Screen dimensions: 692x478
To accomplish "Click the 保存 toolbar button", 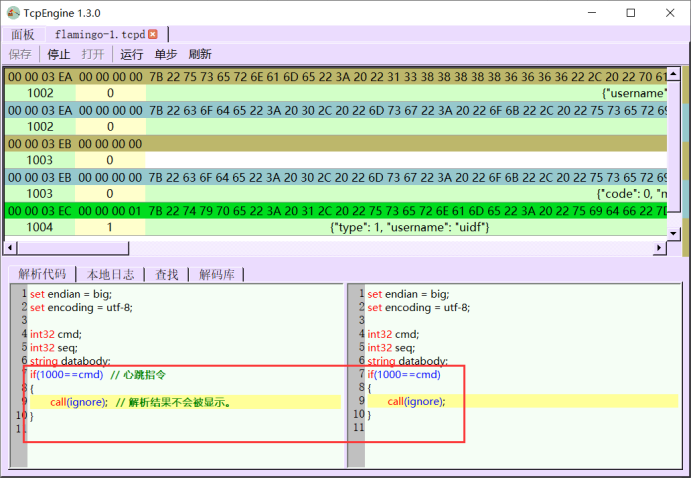I will [x=20, y=54].
